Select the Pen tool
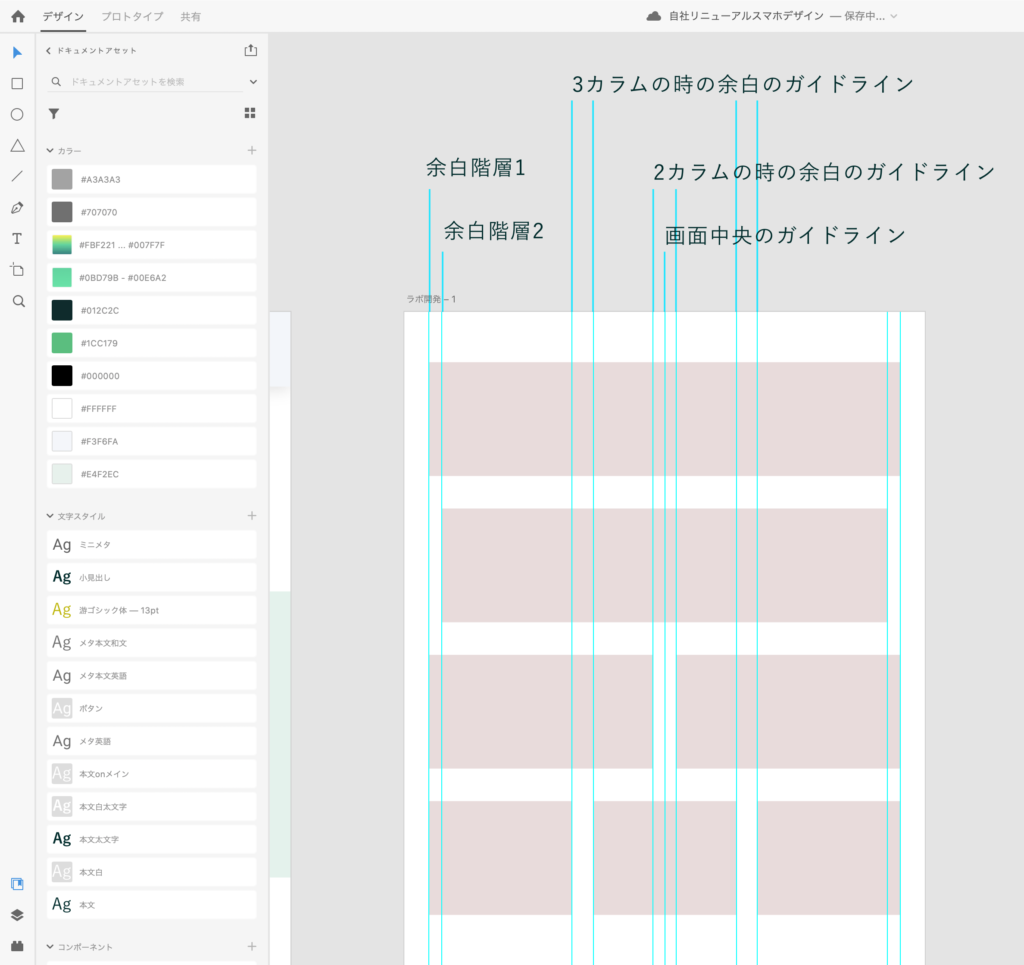The image size is (1024, 965). click(x=17, y=208)
